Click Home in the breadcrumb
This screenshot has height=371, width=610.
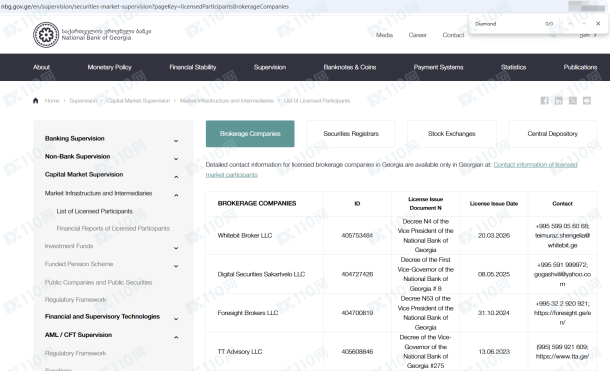click(52, 101)
